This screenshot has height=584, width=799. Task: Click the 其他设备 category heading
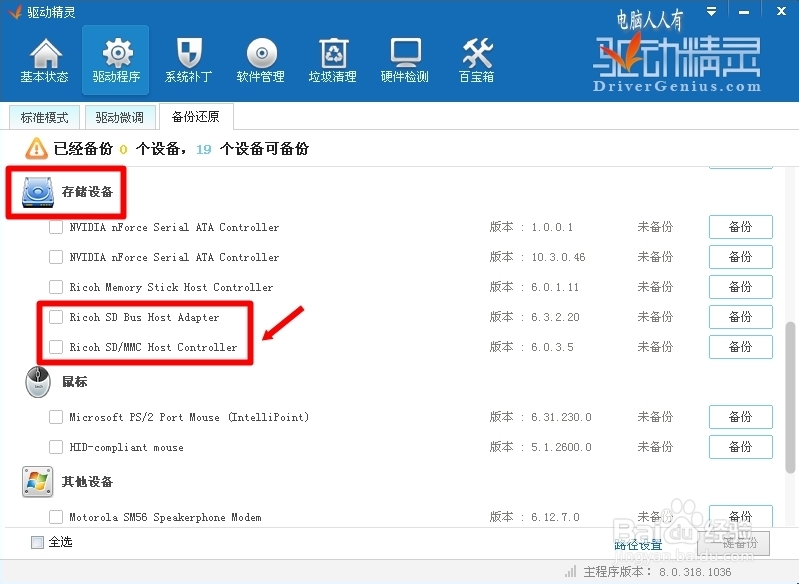click(87, 482)
